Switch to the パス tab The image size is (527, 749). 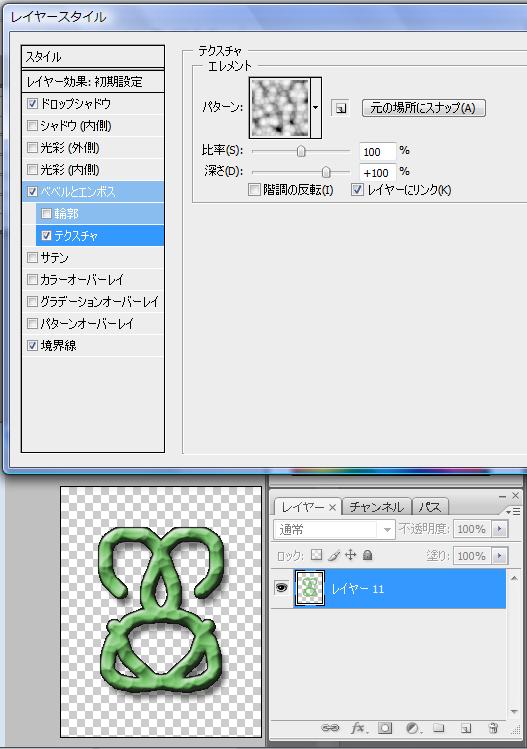[x=430, y=506]
